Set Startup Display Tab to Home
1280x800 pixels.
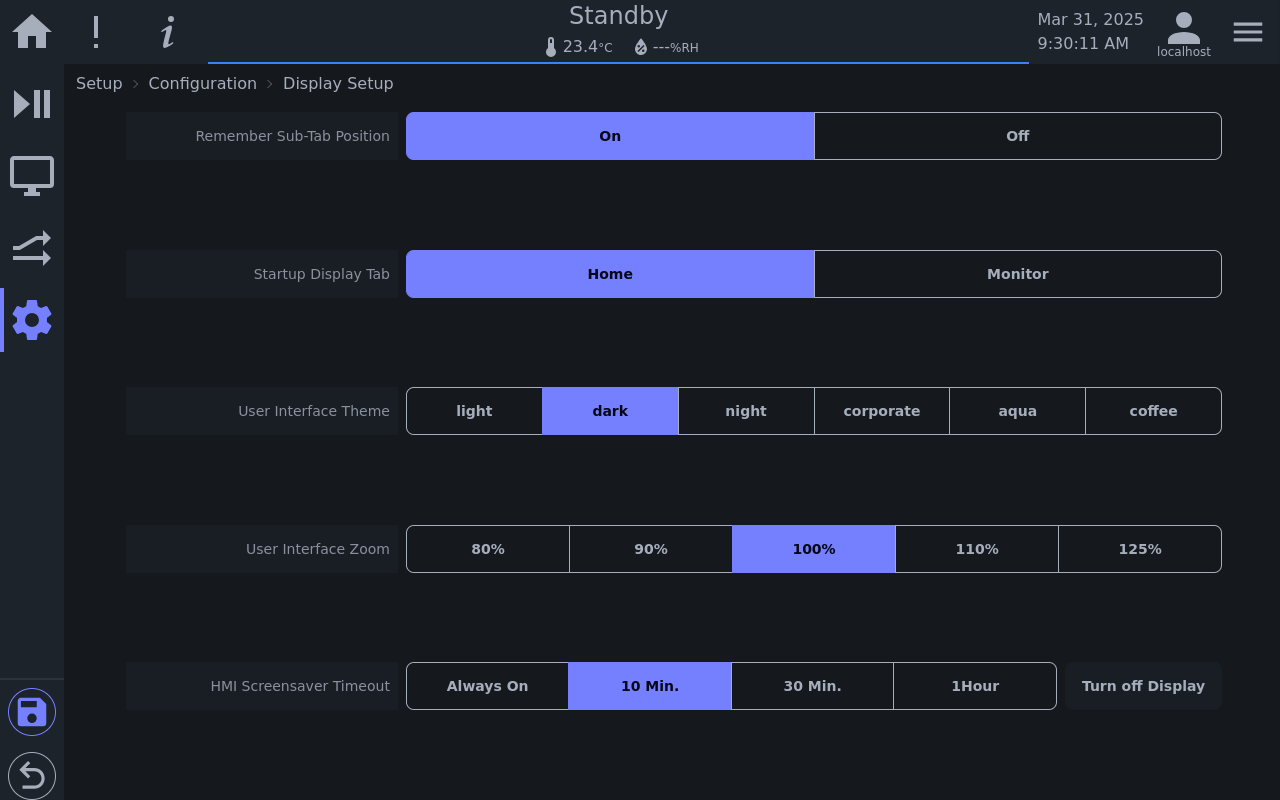pos(610,274)
